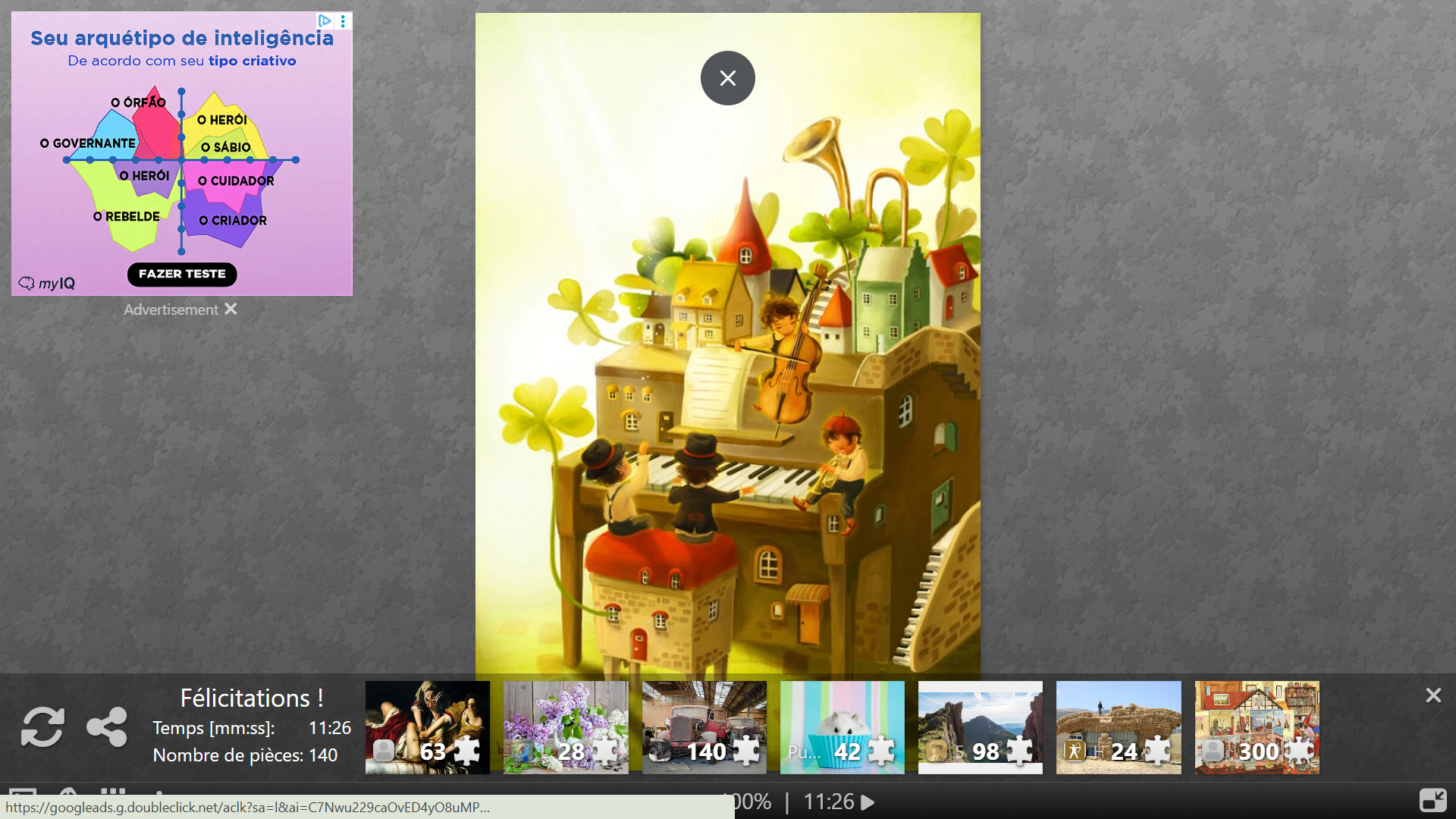Click FAZER TESTE button in ad

coord(182,274)
